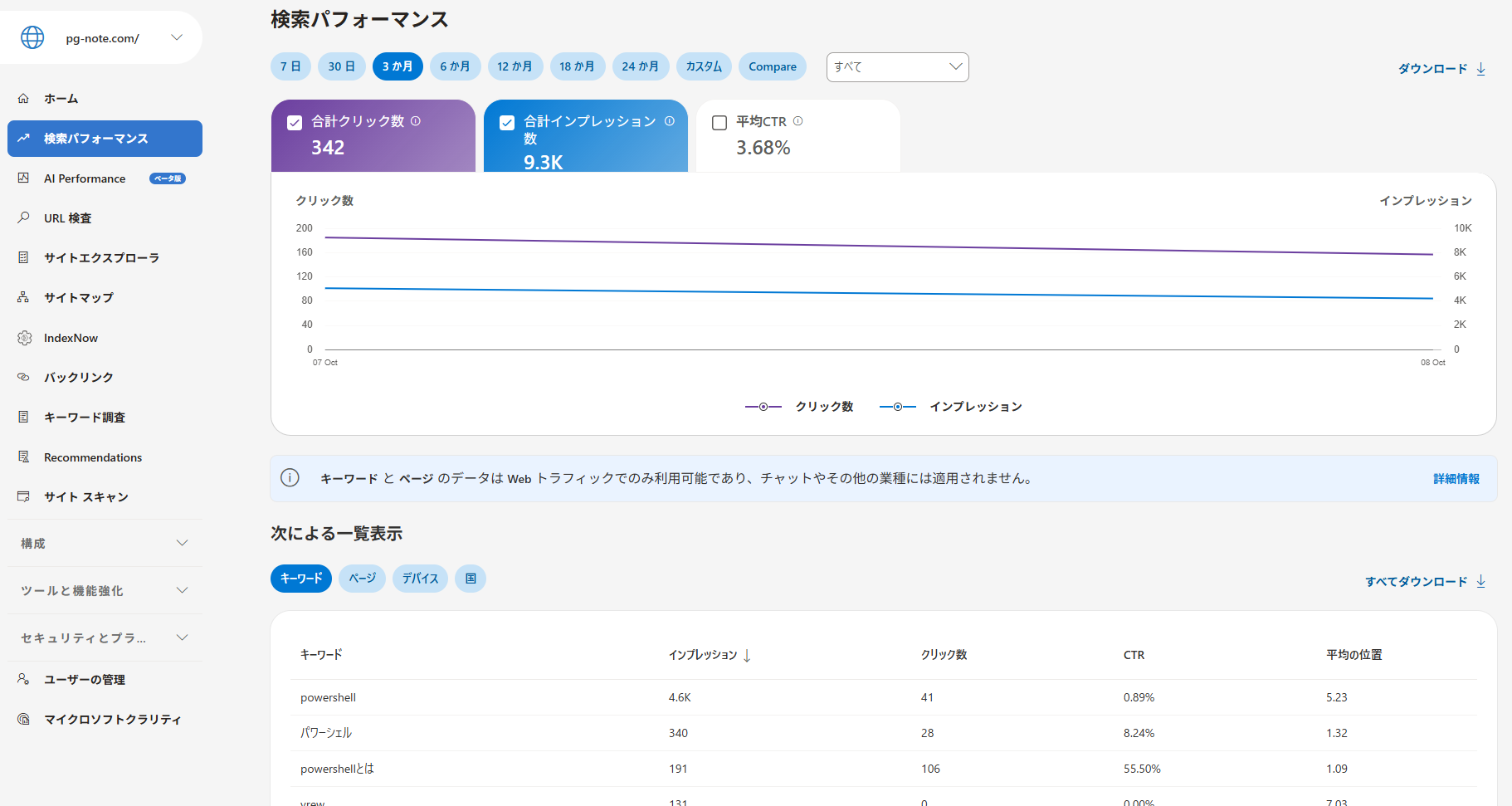This screenshot has width=1512, height=806.
Task: Click the Compare button
Action: (773, 66)
